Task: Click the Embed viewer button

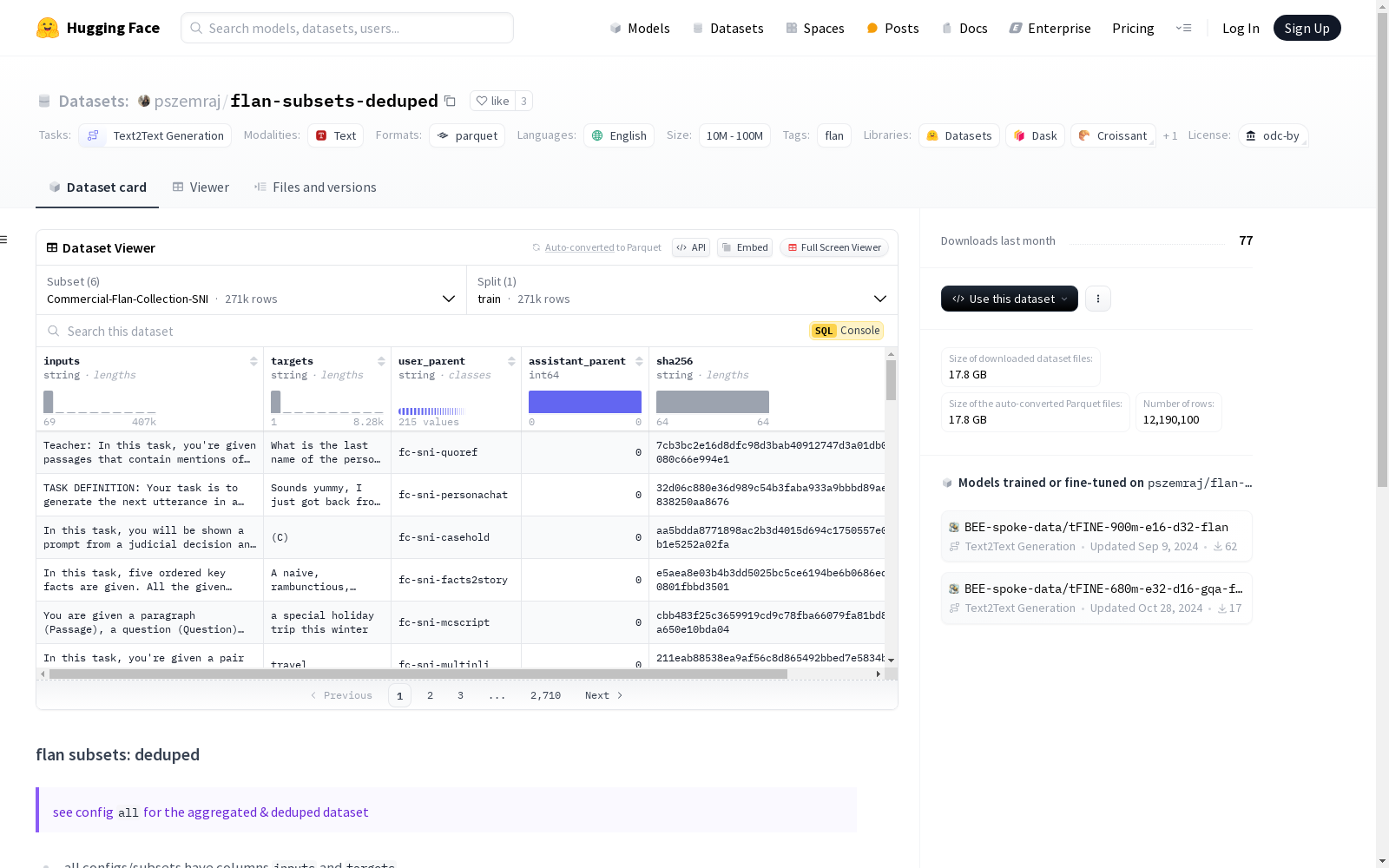Action: pos(745,247)
